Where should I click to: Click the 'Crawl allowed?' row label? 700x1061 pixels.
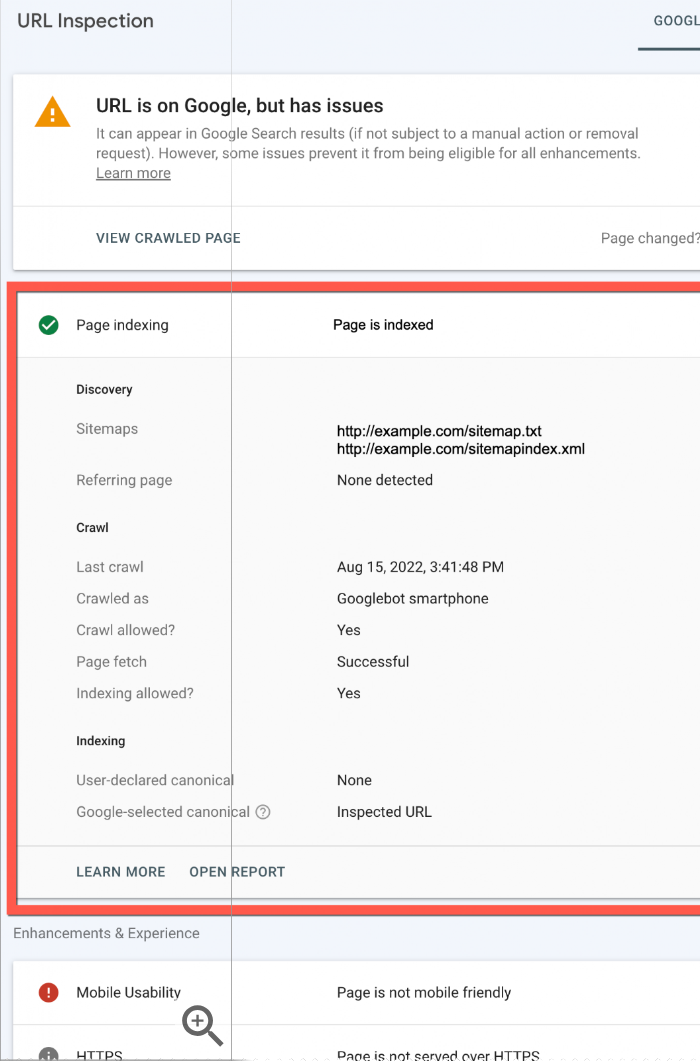125,631
